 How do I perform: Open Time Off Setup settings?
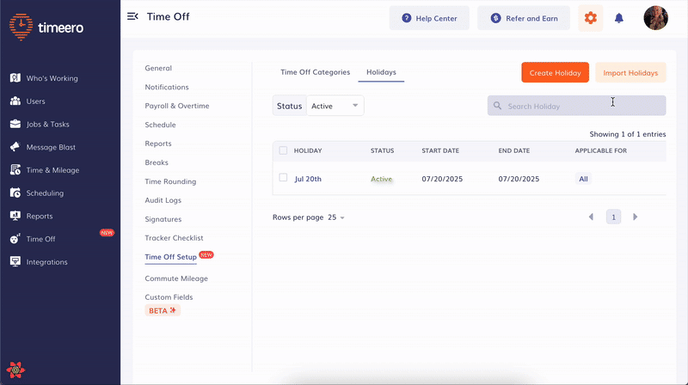[x=171, y=257]
